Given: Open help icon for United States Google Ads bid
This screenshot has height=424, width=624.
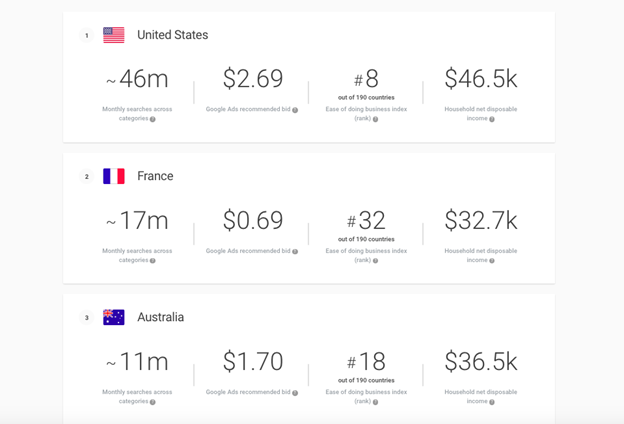Looking at the screenshot, I should coord(295,110).
